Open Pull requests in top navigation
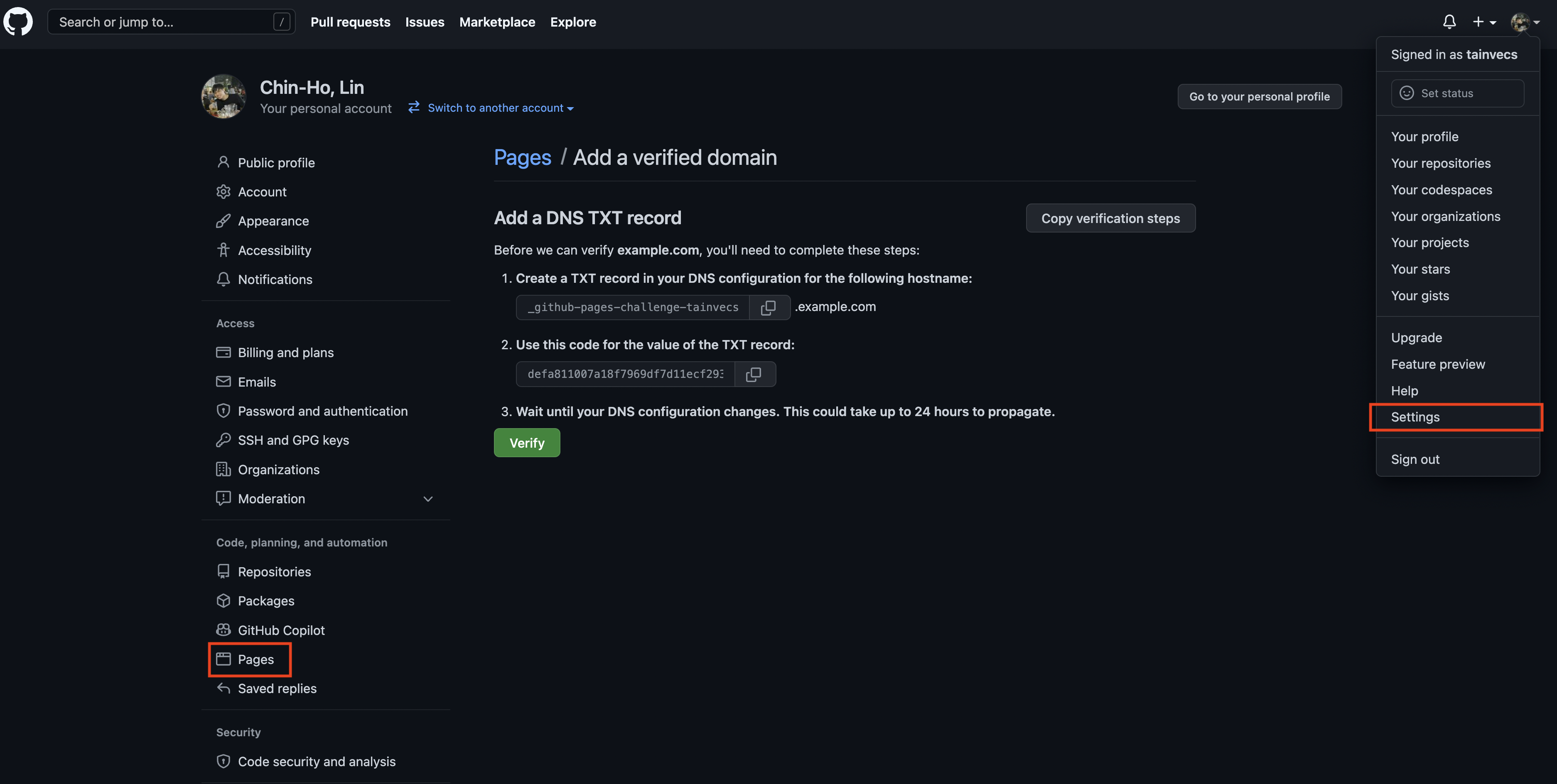 pos(351,22)
